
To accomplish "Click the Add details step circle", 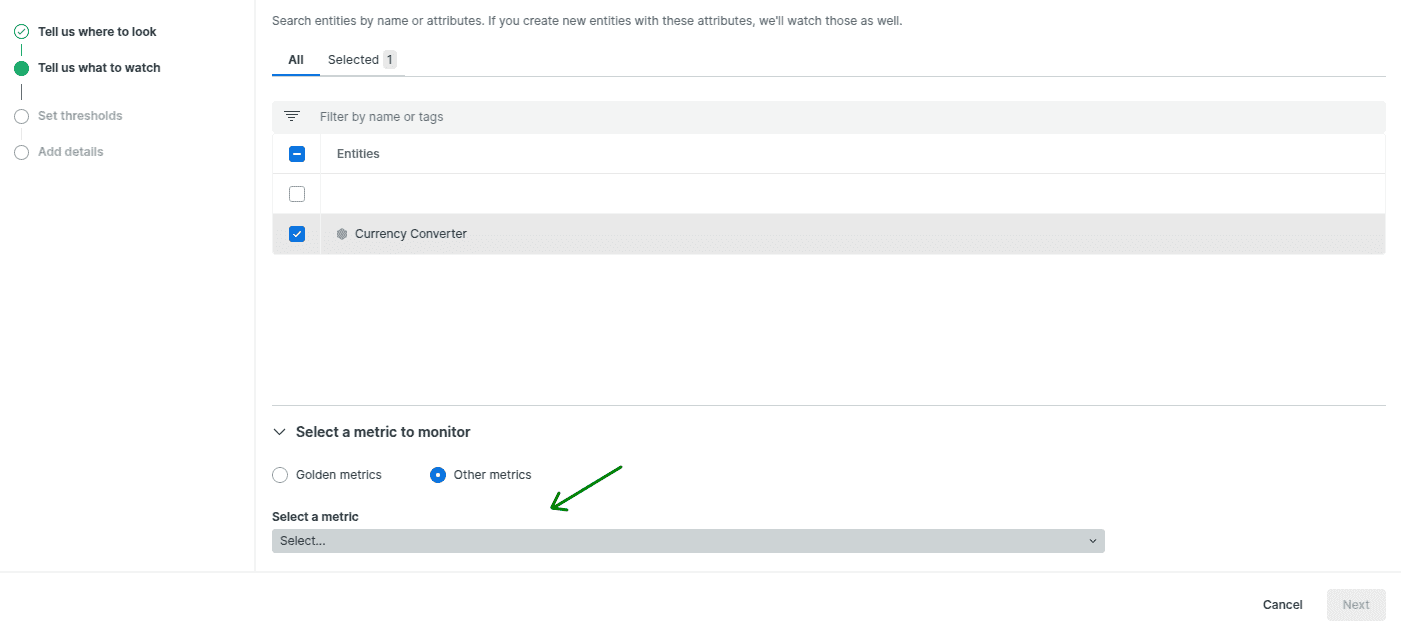I will (21, 152).
